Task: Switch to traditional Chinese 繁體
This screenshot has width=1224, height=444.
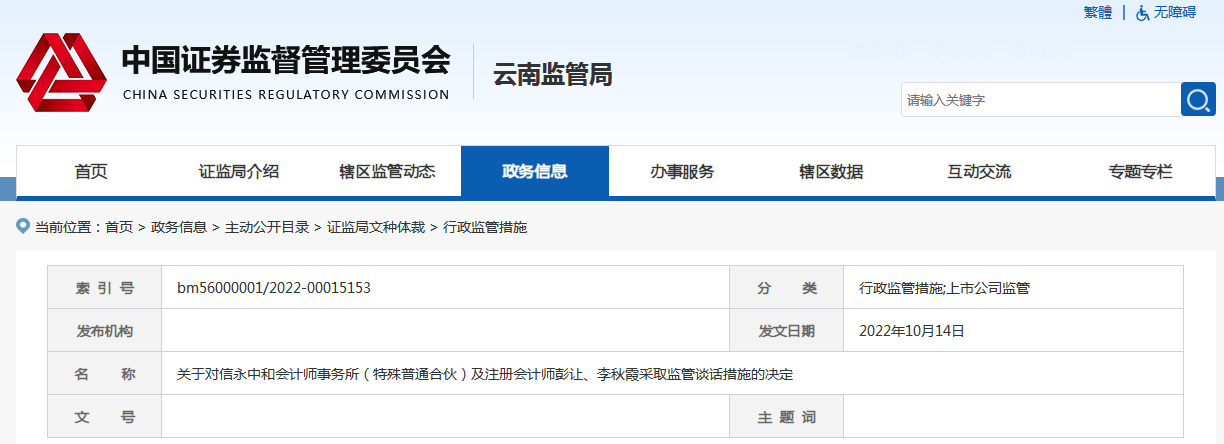Action: [x=1097, y=12]
